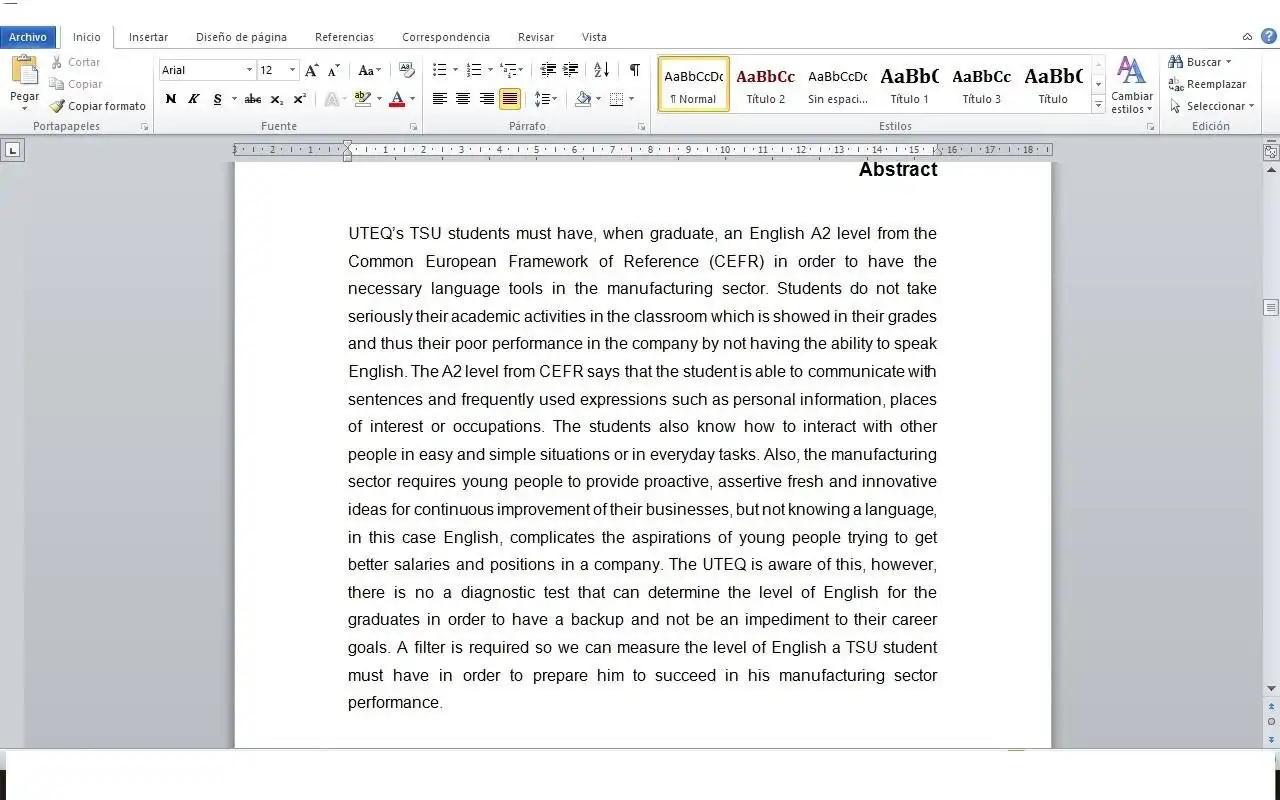The image size is (1280, 800).
Task: Toggle show paragraph marks ¶
Action: click(634, 70)
